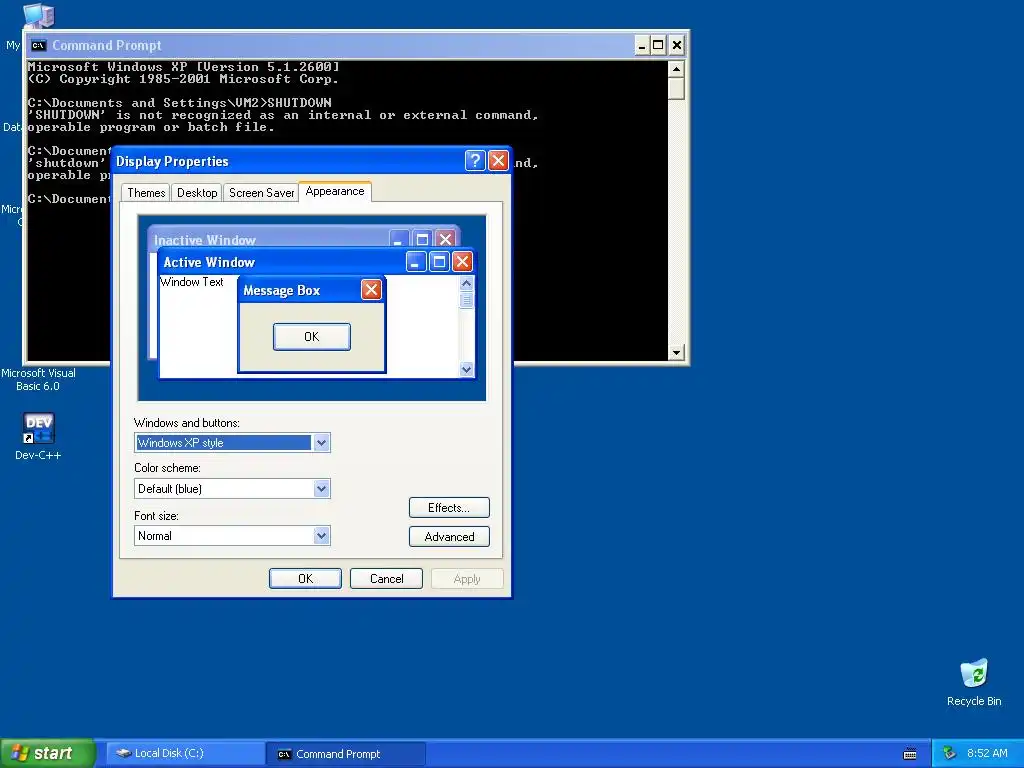Maximize the Command Prompt window
1024x768 pixels.
pyautogui.click(x=658, y=45)
